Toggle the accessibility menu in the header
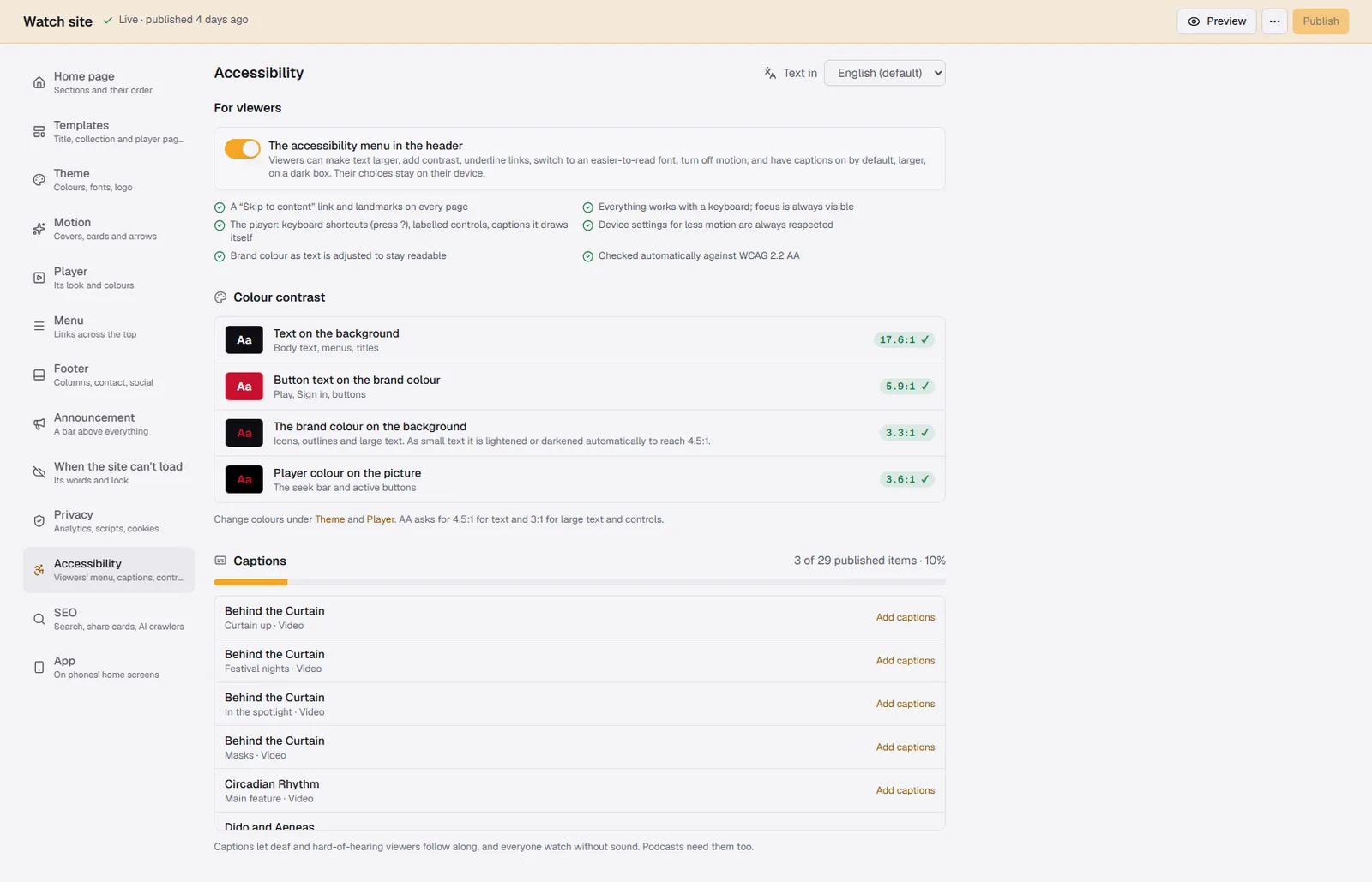 coord(243,149)
